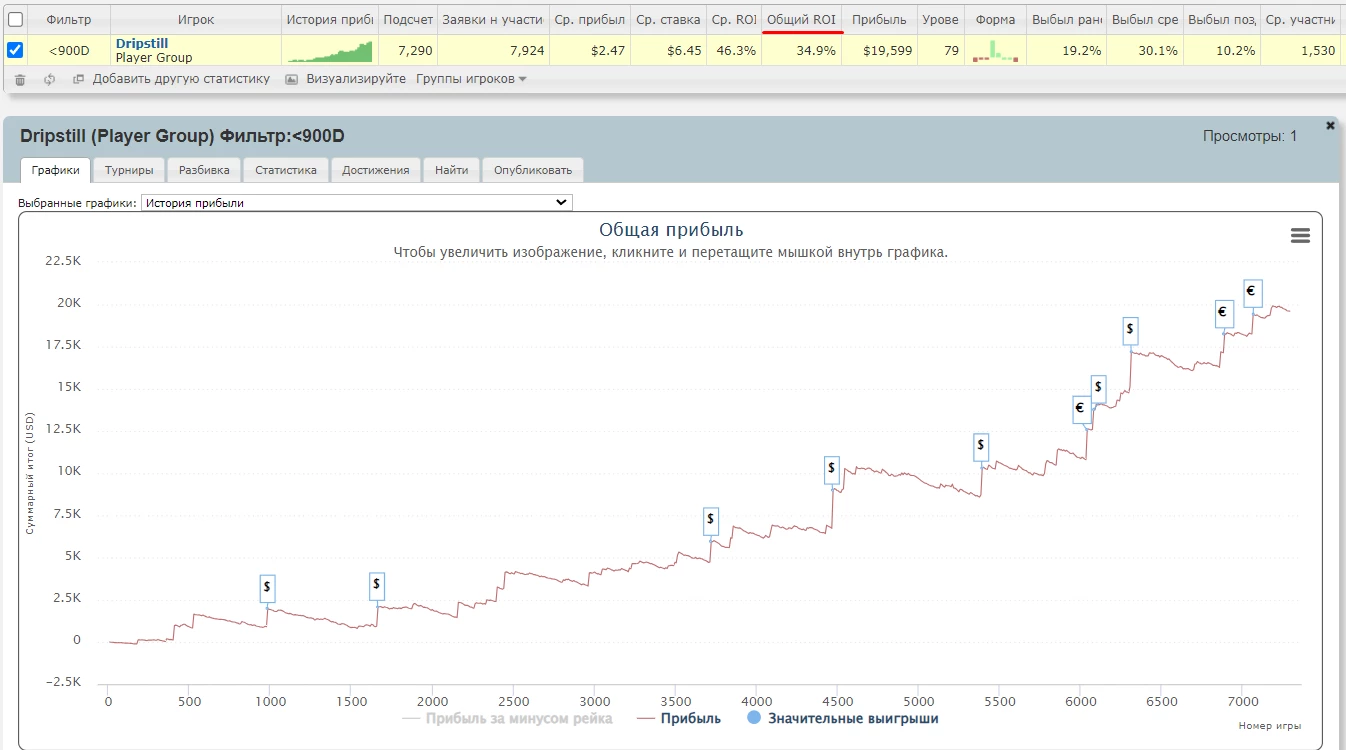Click the green profit history sparkline
Screen dimensions: 1346x750
point(329,51)
